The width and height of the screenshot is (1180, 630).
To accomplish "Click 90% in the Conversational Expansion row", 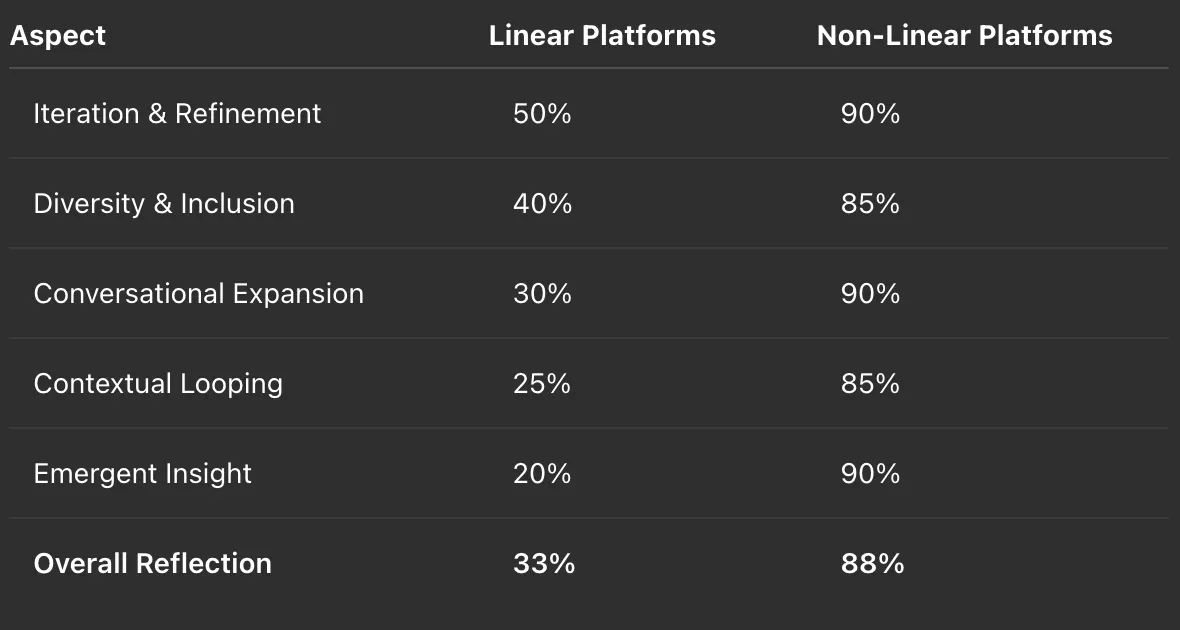I will point(870,294).
